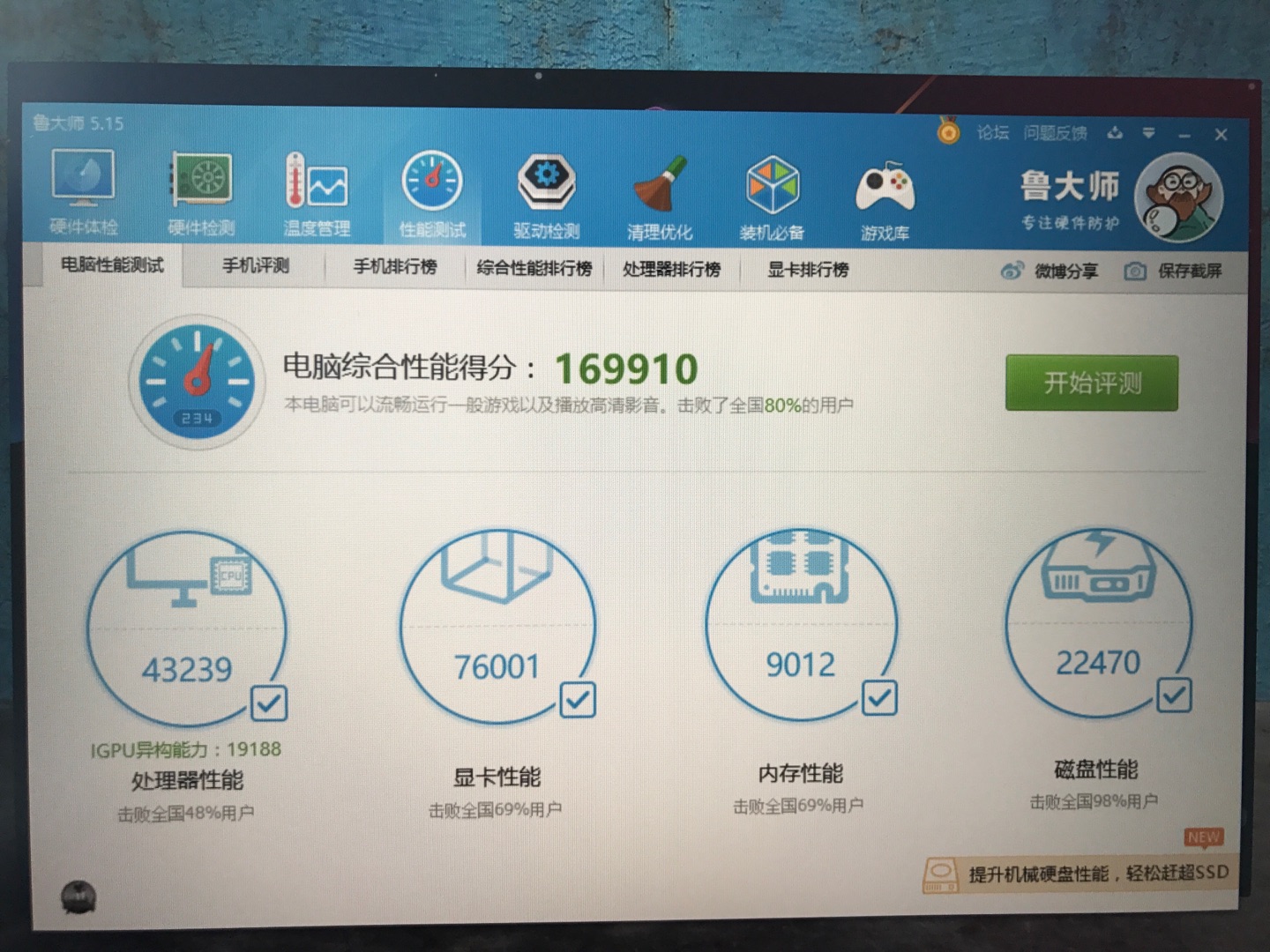1270x952 pixels.
Task: Click the memory score 9012
Action: [800, 665]
